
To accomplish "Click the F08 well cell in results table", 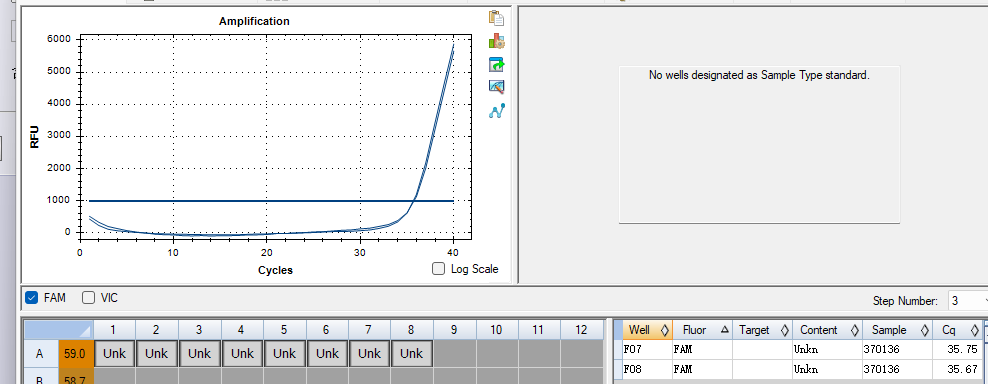I will [648, 368].
